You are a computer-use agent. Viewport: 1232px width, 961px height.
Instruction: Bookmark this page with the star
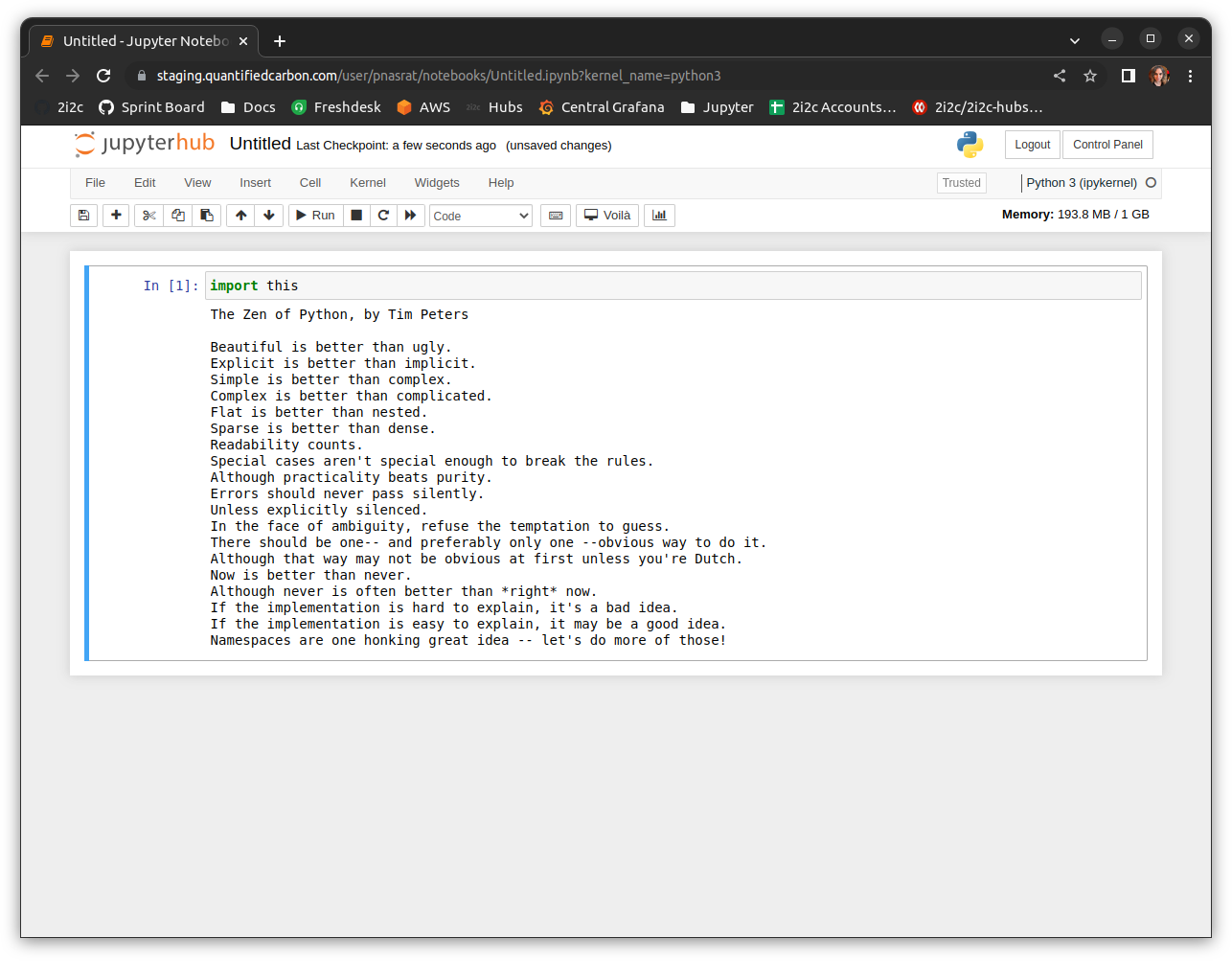(1090, 75)
